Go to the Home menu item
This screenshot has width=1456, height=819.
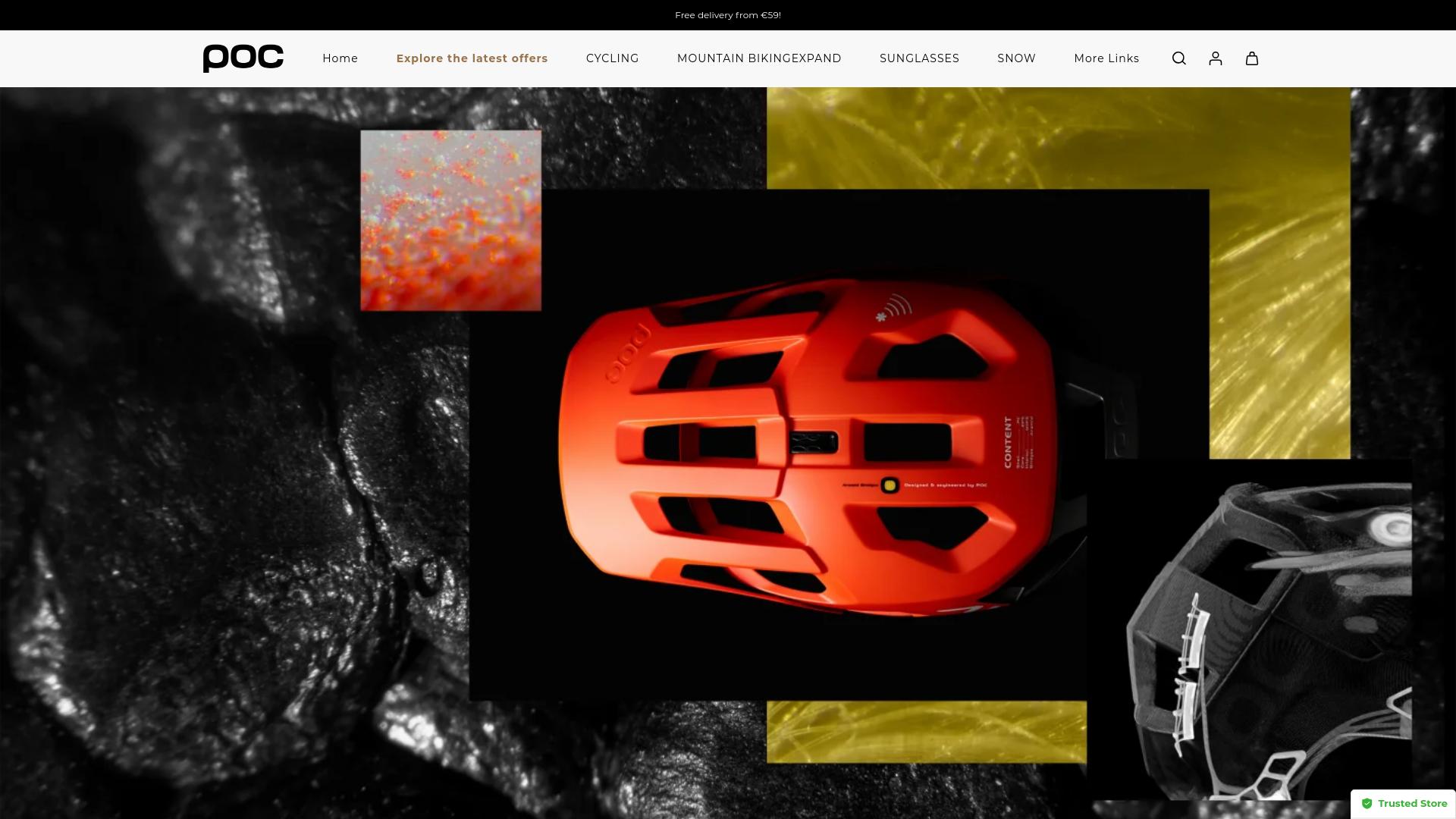pos(340,58)
